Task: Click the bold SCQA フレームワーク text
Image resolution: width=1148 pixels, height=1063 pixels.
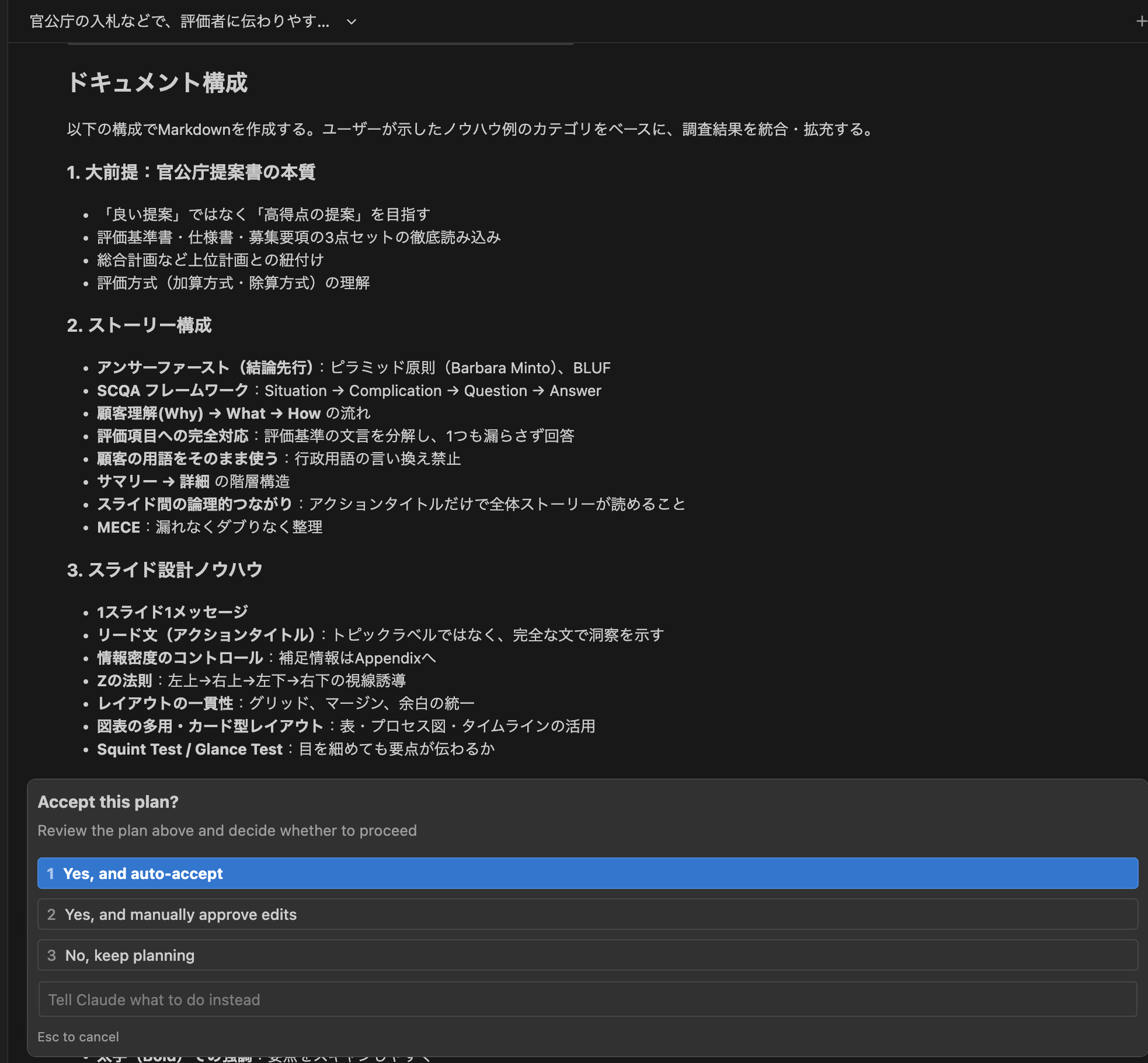Action: (172, 390)
